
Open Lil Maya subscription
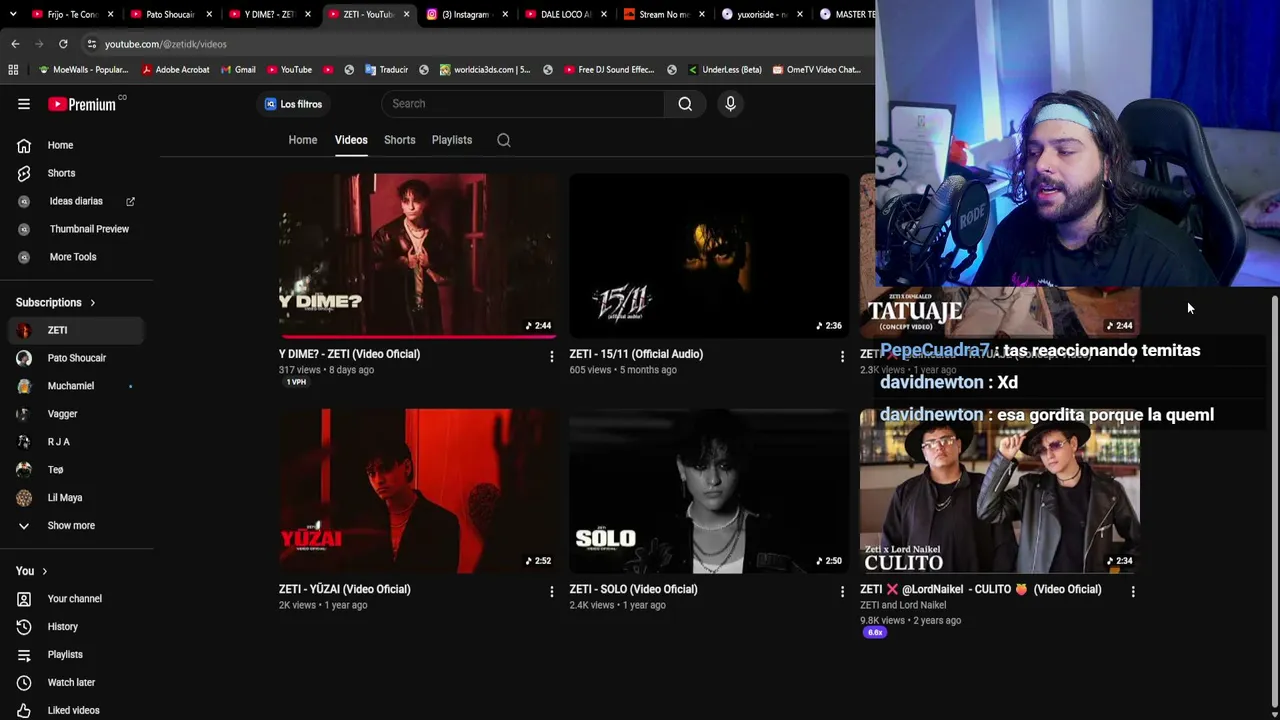pyautogui.click(x=77, y=498)
